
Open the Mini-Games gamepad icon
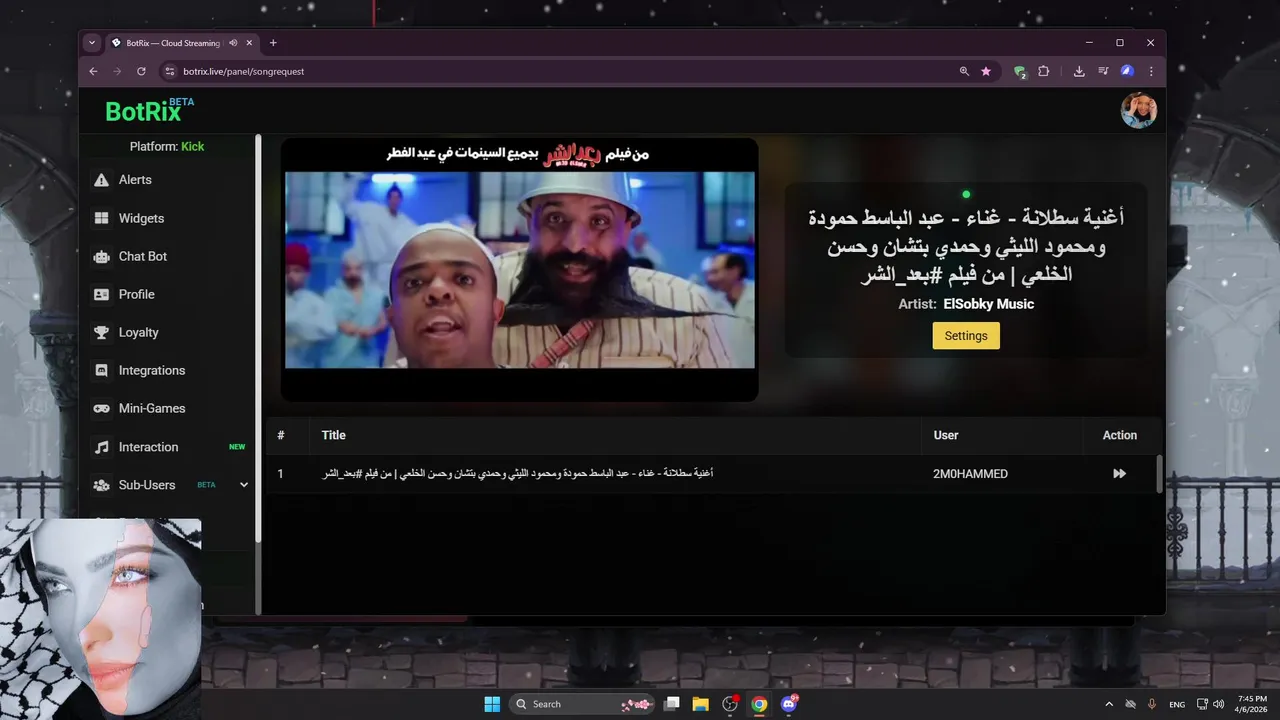[101, 408]
